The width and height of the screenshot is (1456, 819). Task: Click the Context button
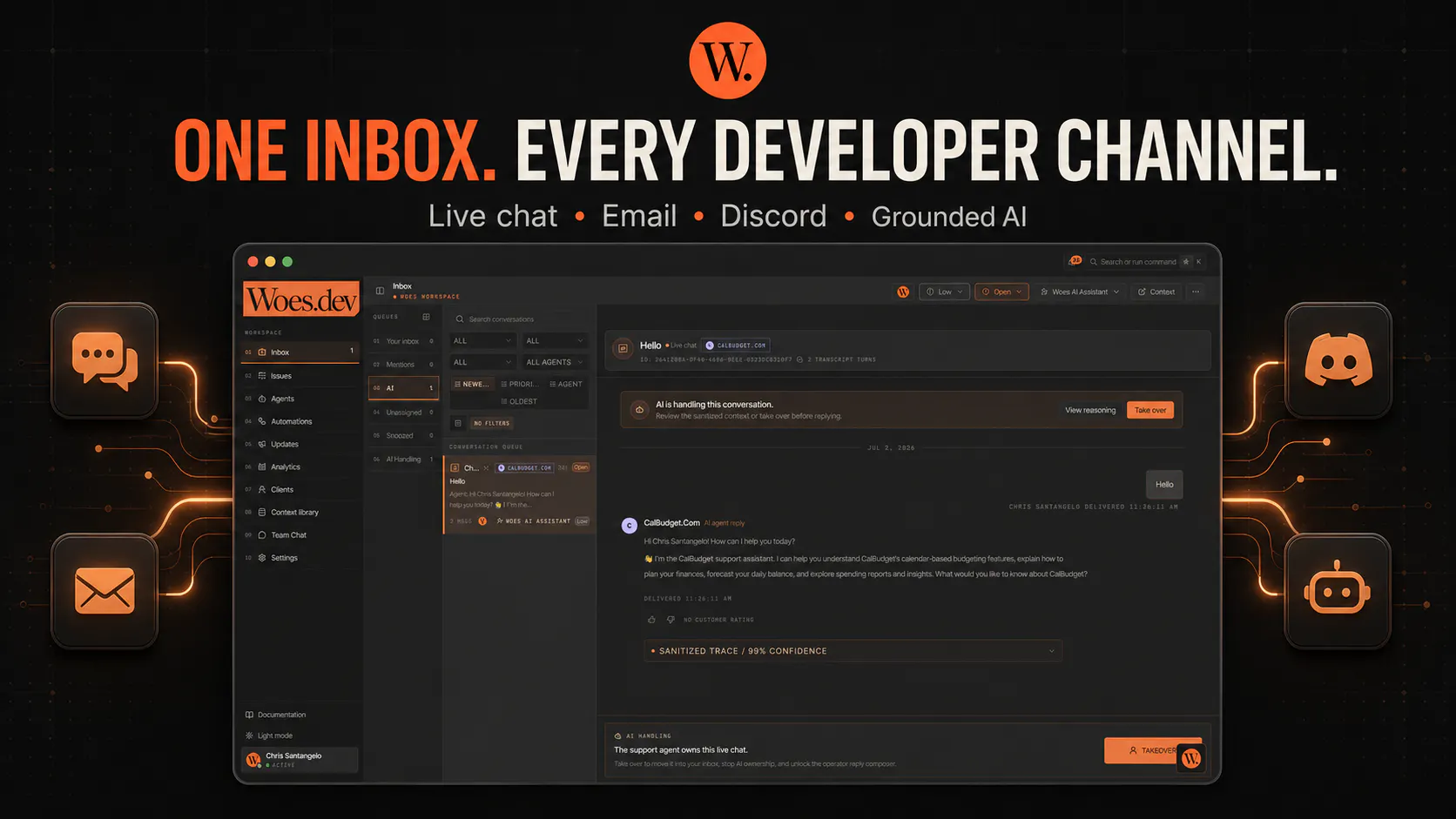click(1156, 292)
